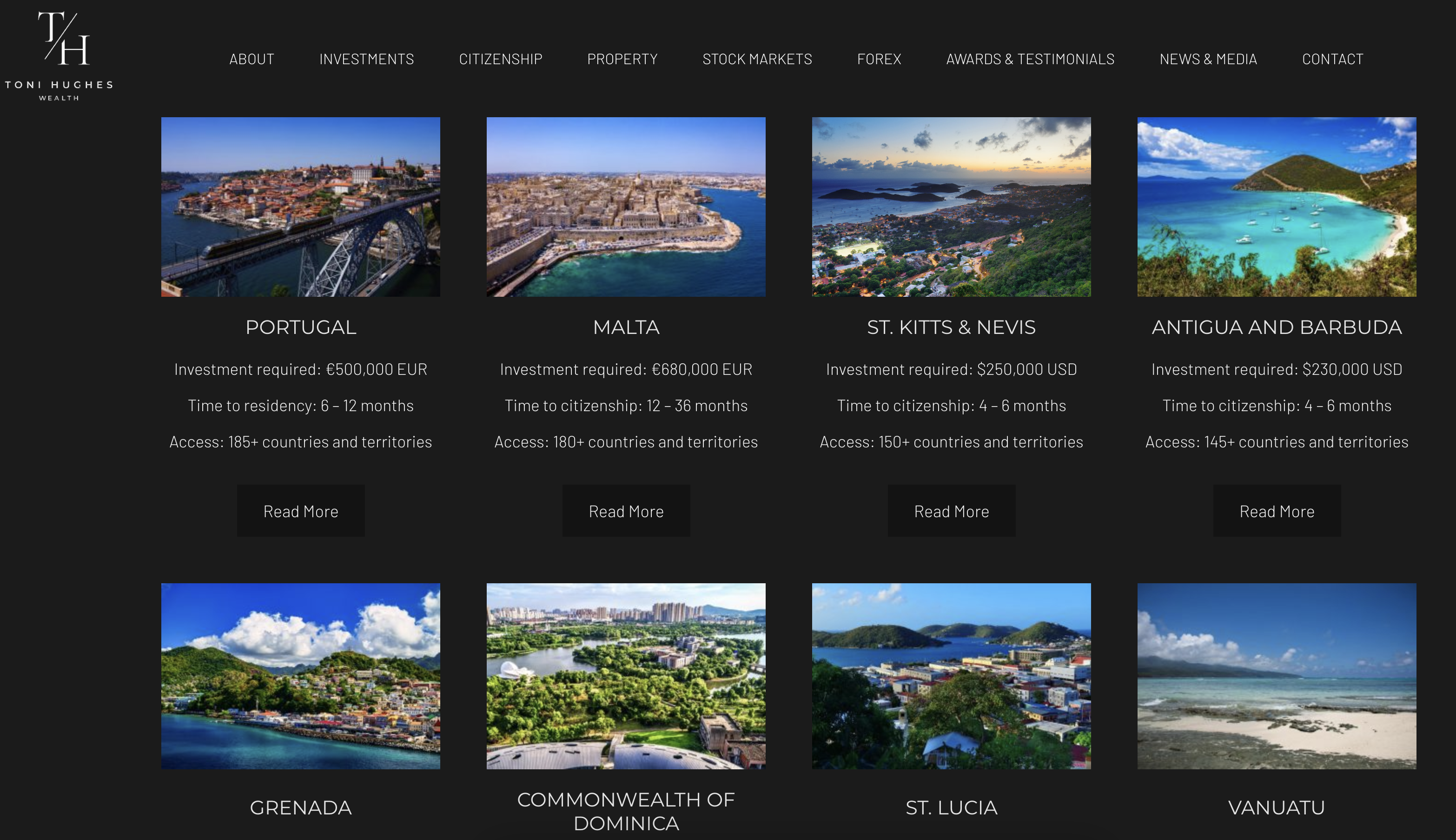Open the Commonwealth of Dominica heading
The image size is (1456, 840).
626,811
